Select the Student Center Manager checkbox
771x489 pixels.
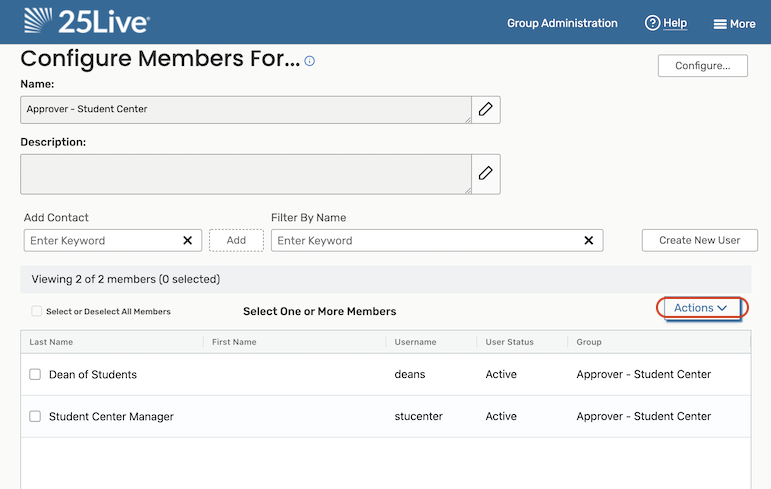coord(35,416)
